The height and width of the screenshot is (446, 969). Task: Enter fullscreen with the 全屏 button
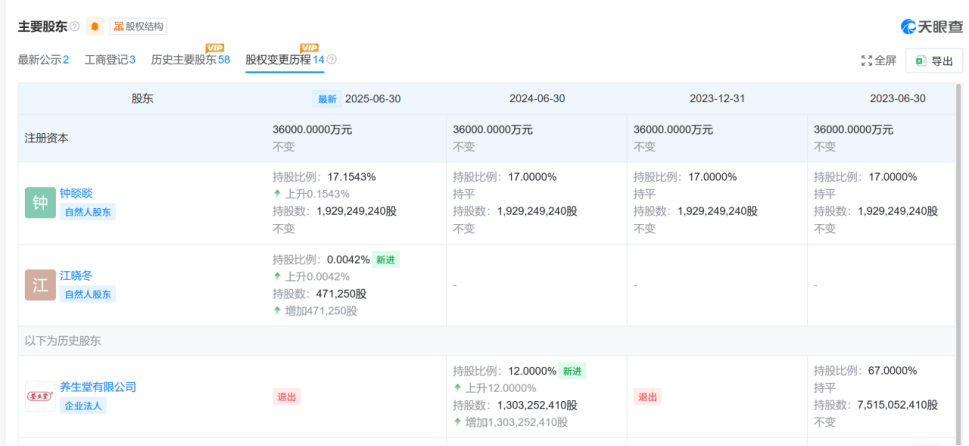coord(879,60)
